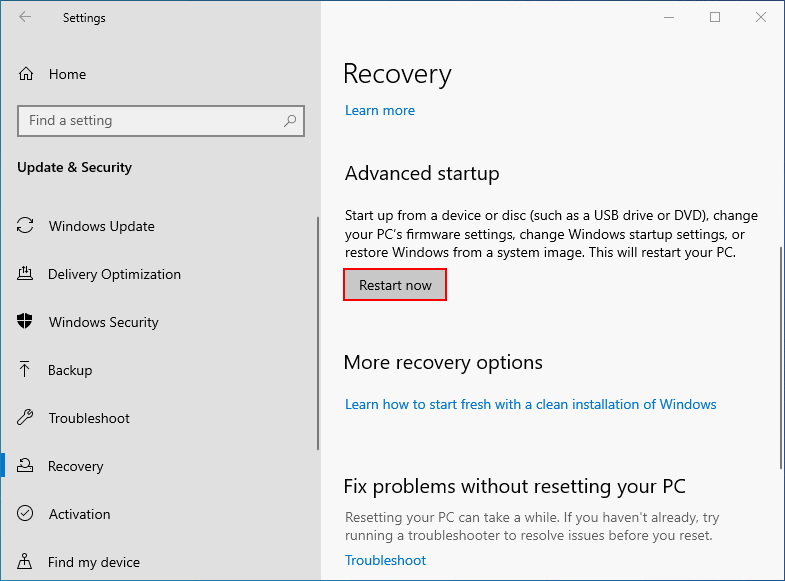Click the search magnifier icon
This screenshot has height=581, width=785.
(290, 121)
